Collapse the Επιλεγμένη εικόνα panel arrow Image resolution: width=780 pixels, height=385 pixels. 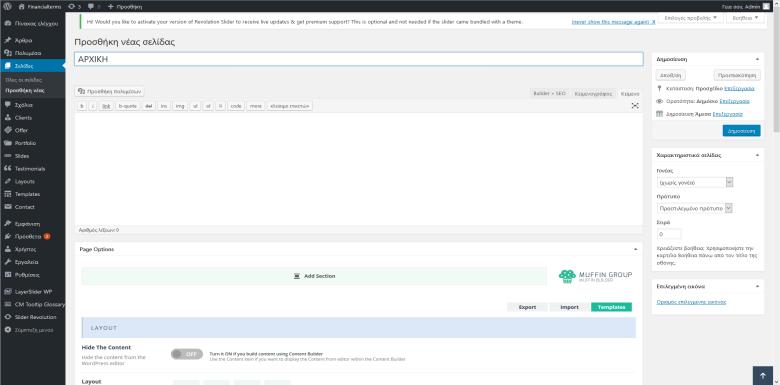pyautogui.click(x=757, y=287)
